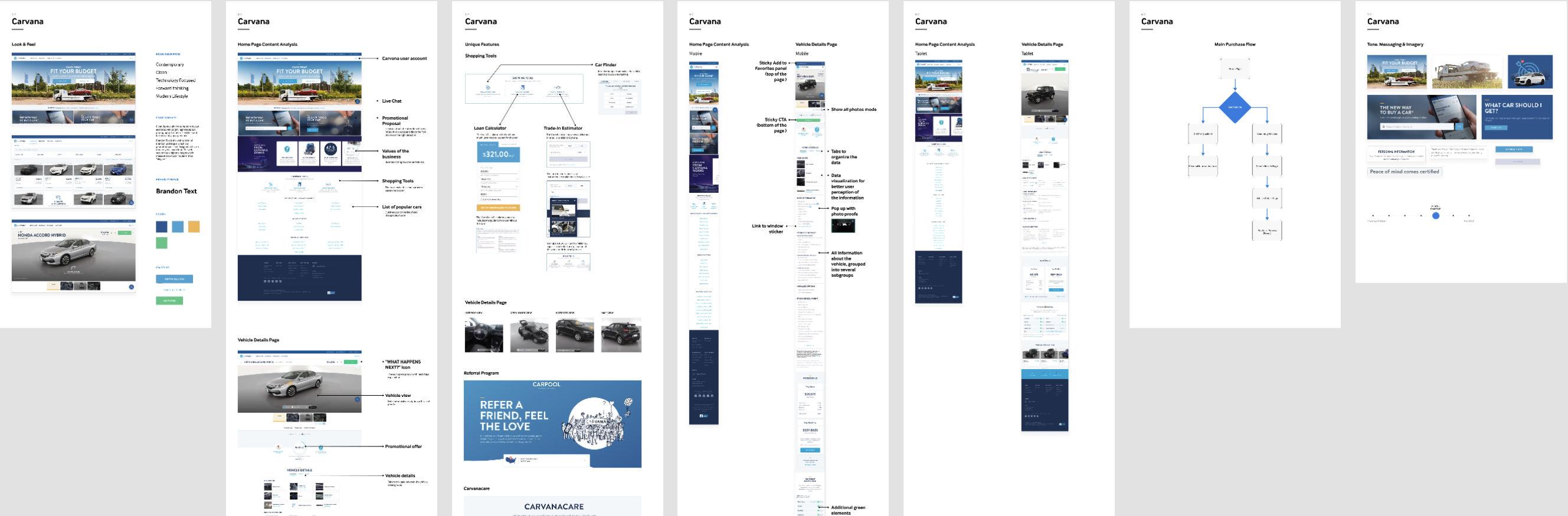The height and width of the screenshot is (516, 1568).
Task: Click the blue diamond decision node
Action: 1235,107
